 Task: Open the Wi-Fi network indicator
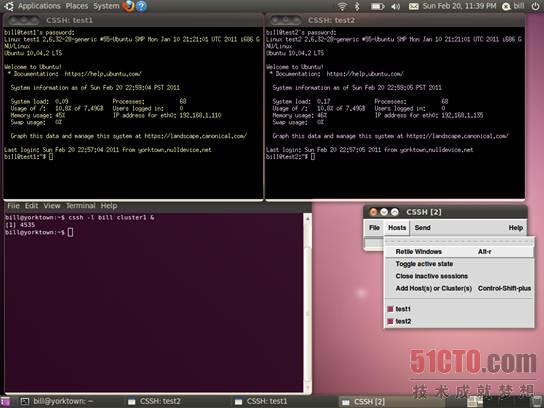coord(342,6)
